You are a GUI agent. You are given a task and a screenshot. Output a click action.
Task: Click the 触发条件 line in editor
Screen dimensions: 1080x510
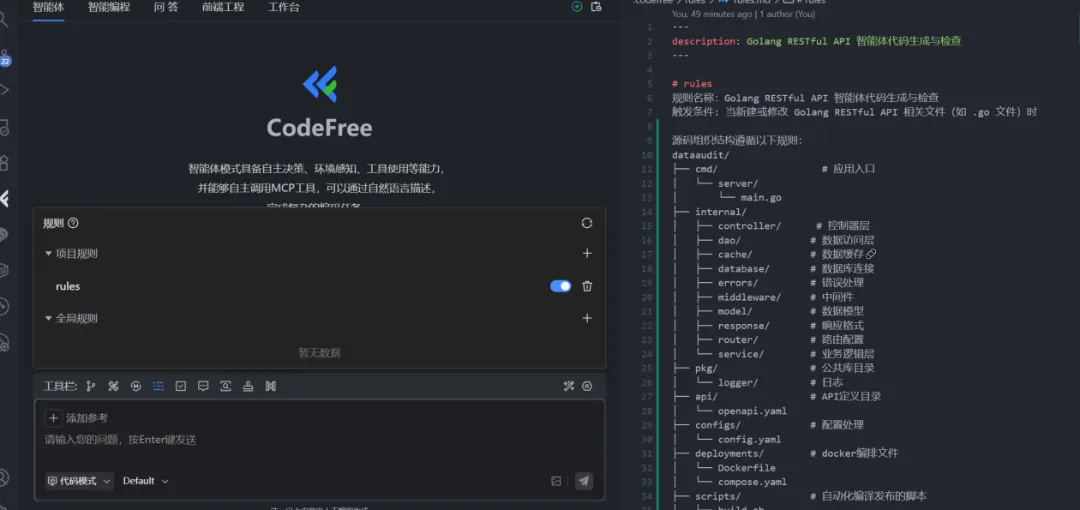pos(855,112)
